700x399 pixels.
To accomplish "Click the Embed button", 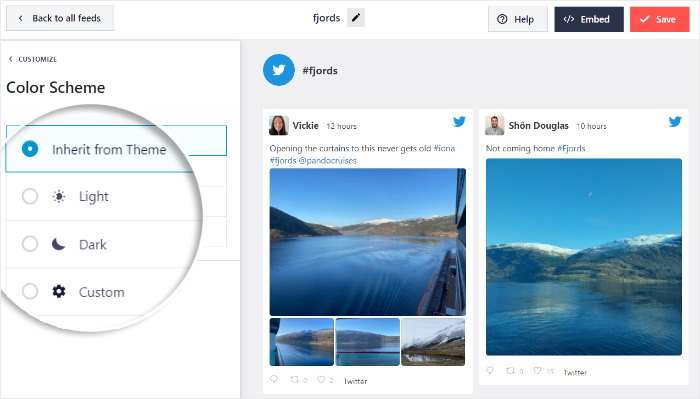I will coord(589,19).
